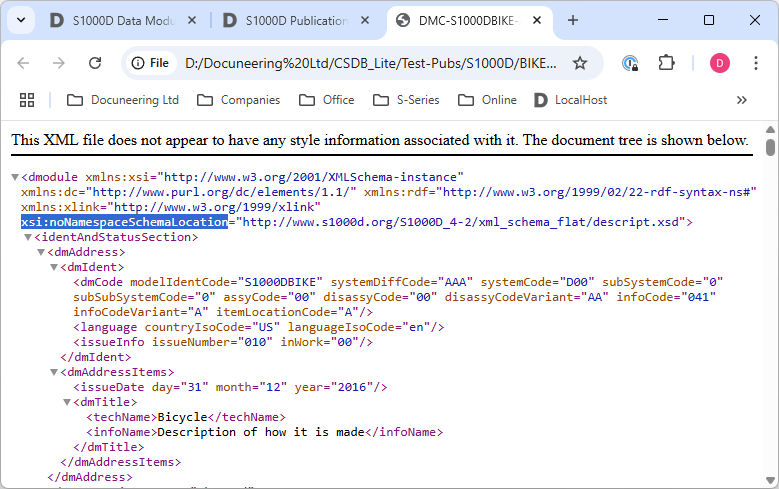Open the Apps grid in bookmarks bar

click(27, 100)
